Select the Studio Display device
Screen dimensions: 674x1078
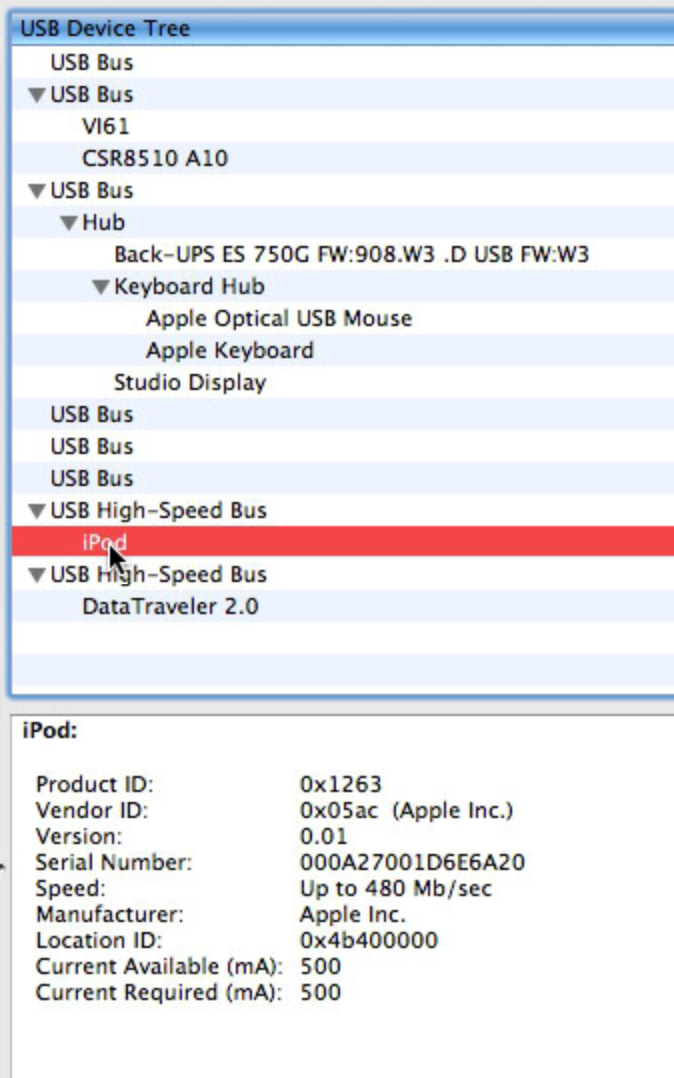click(x=189, y=383)
